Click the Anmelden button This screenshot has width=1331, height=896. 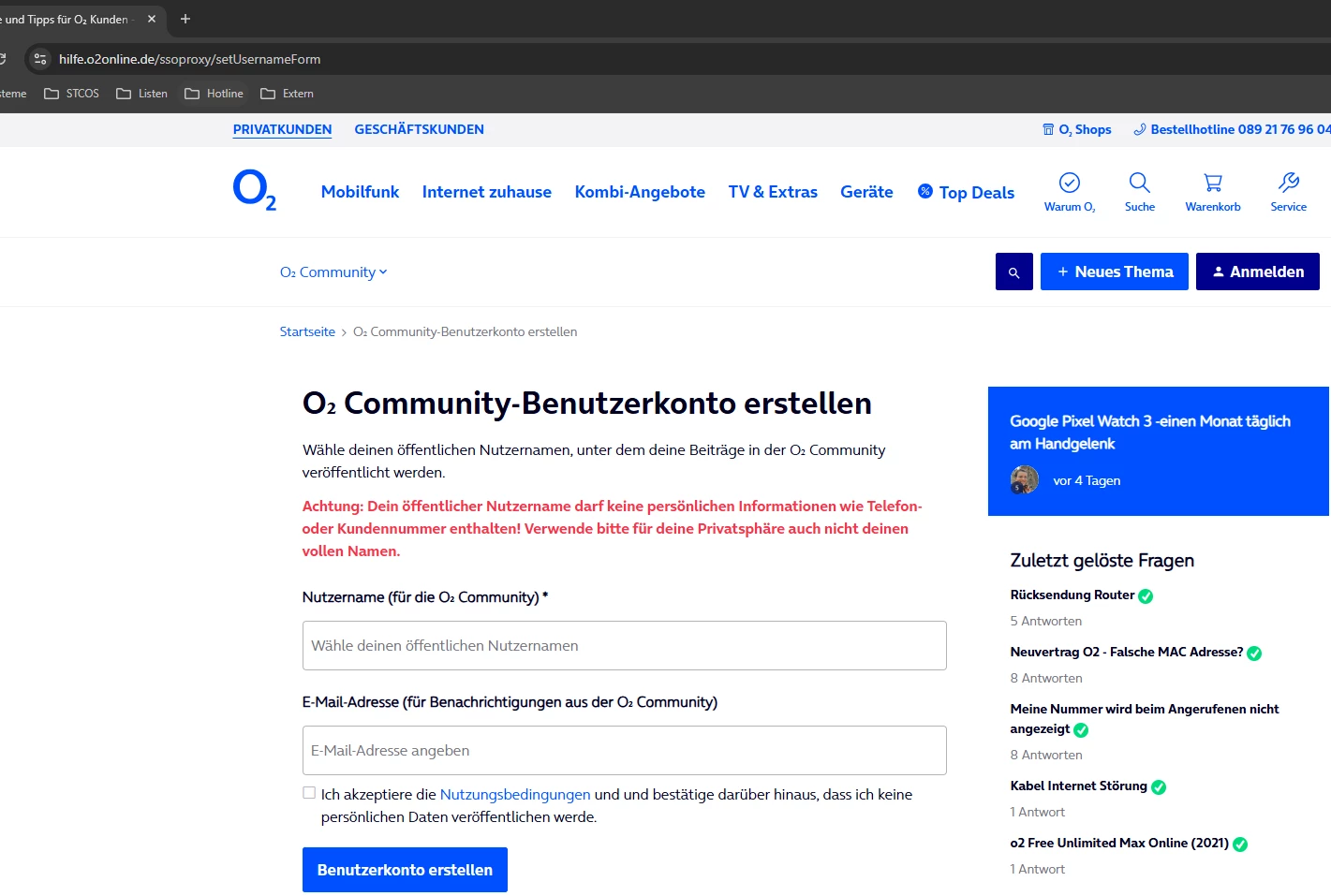[x=1258, y=272]
